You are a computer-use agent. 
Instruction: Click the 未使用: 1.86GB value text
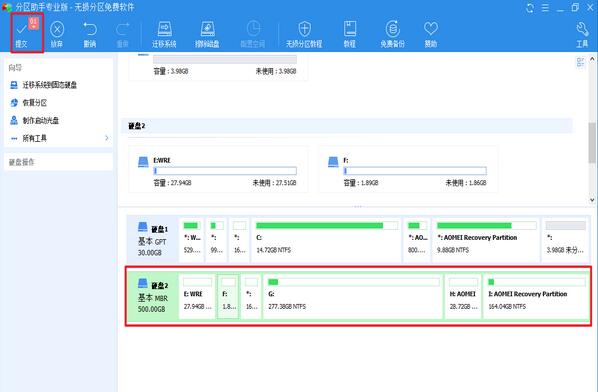(466, 183)
